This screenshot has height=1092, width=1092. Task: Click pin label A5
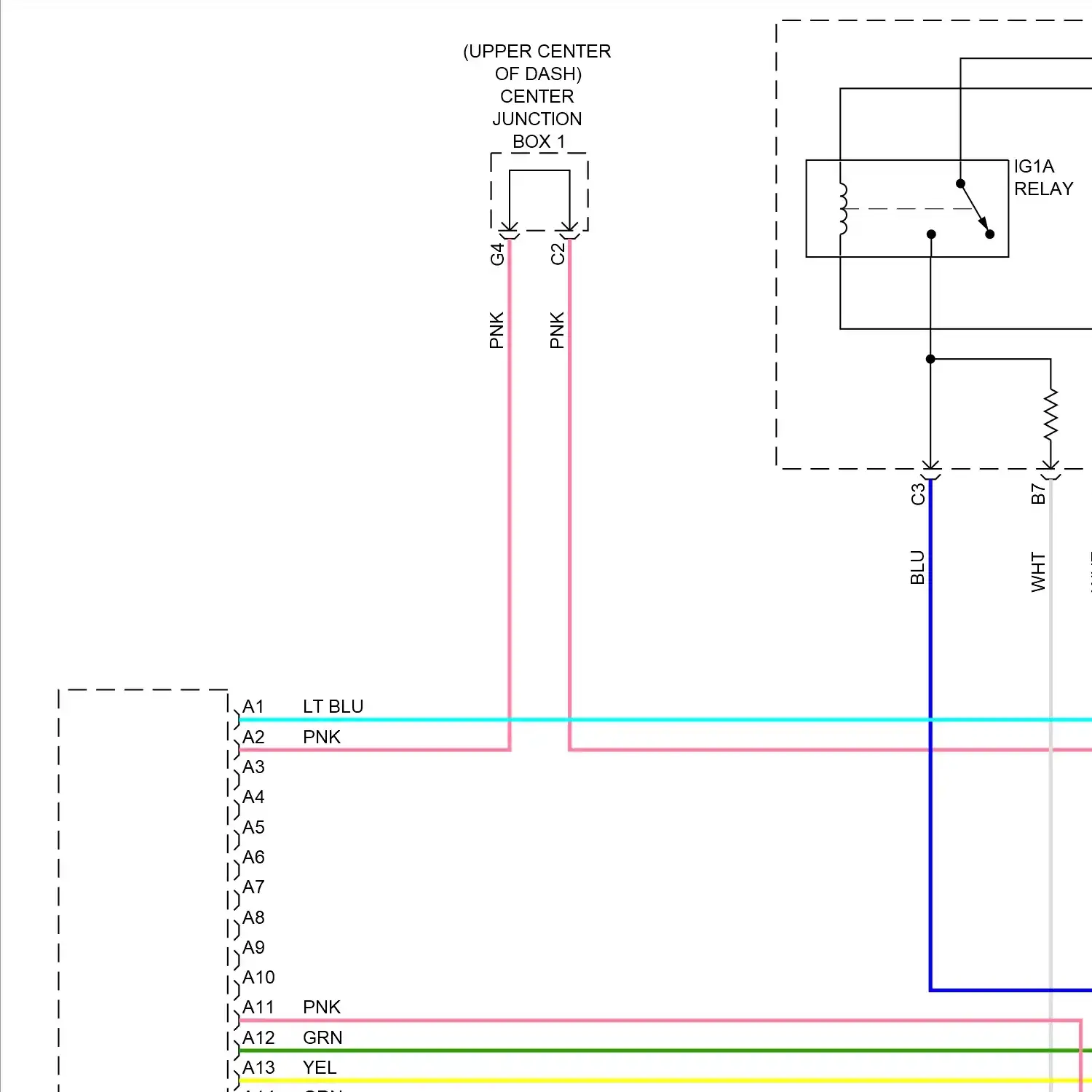coord(253,828)
